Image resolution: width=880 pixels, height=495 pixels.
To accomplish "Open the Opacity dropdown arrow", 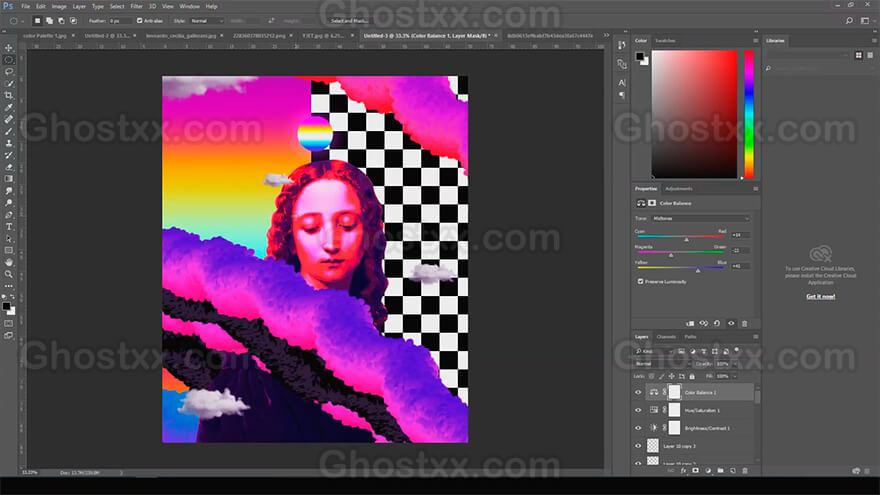I will [x=736, y=364].
